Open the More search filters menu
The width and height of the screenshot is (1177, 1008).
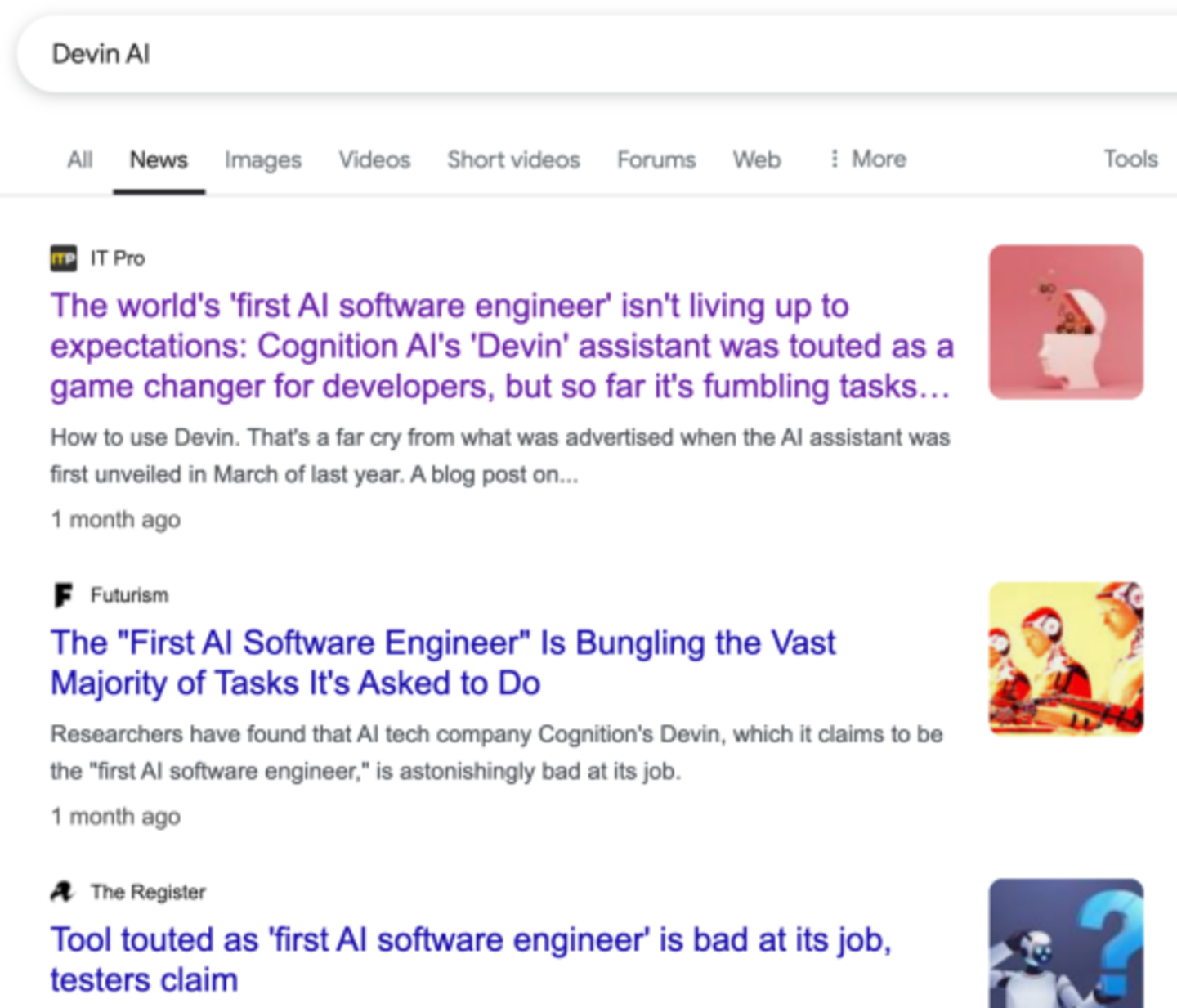pos(868,159)
